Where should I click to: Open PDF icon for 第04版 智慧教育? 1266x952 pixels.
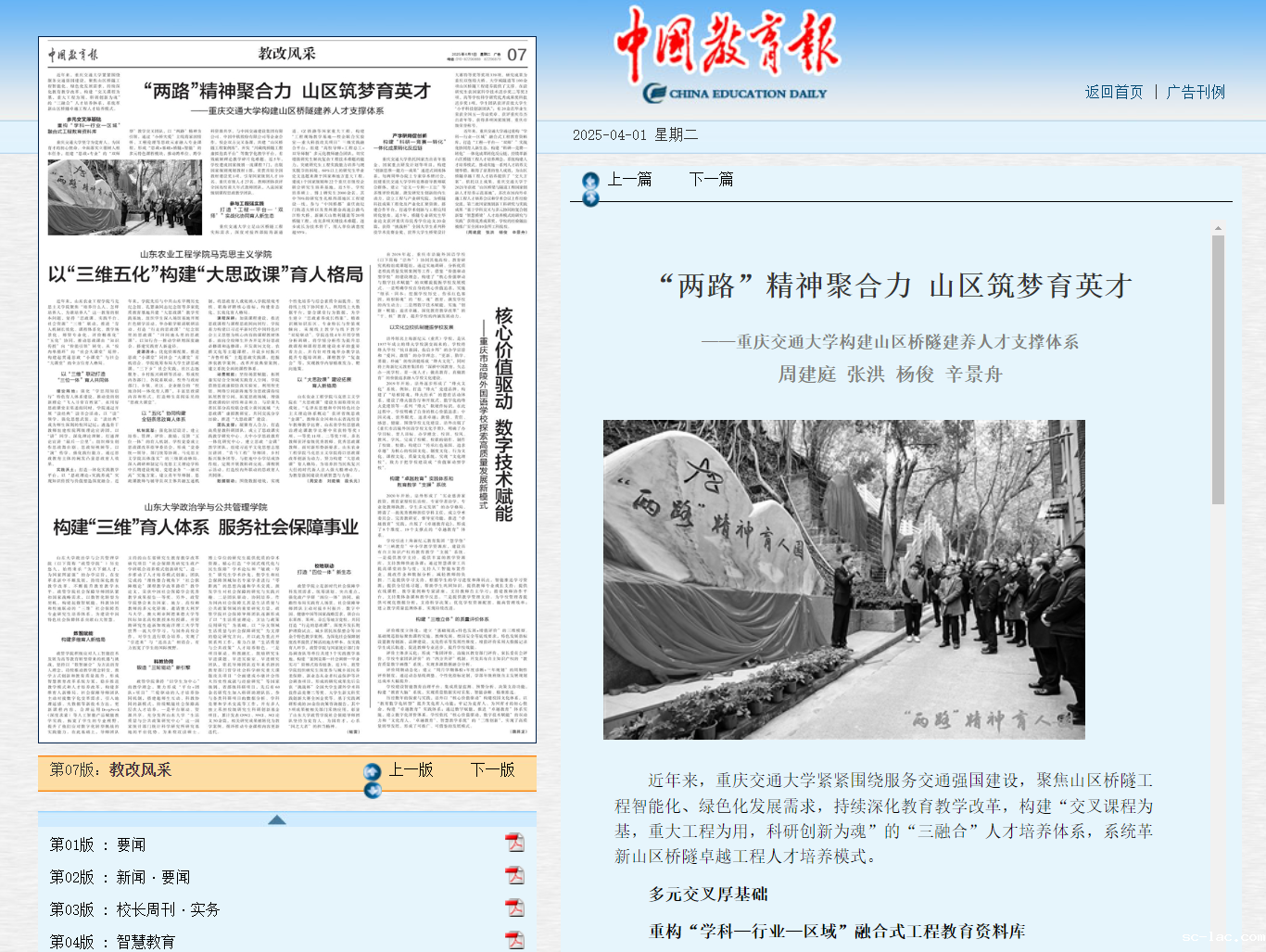(x=514, y=940)
